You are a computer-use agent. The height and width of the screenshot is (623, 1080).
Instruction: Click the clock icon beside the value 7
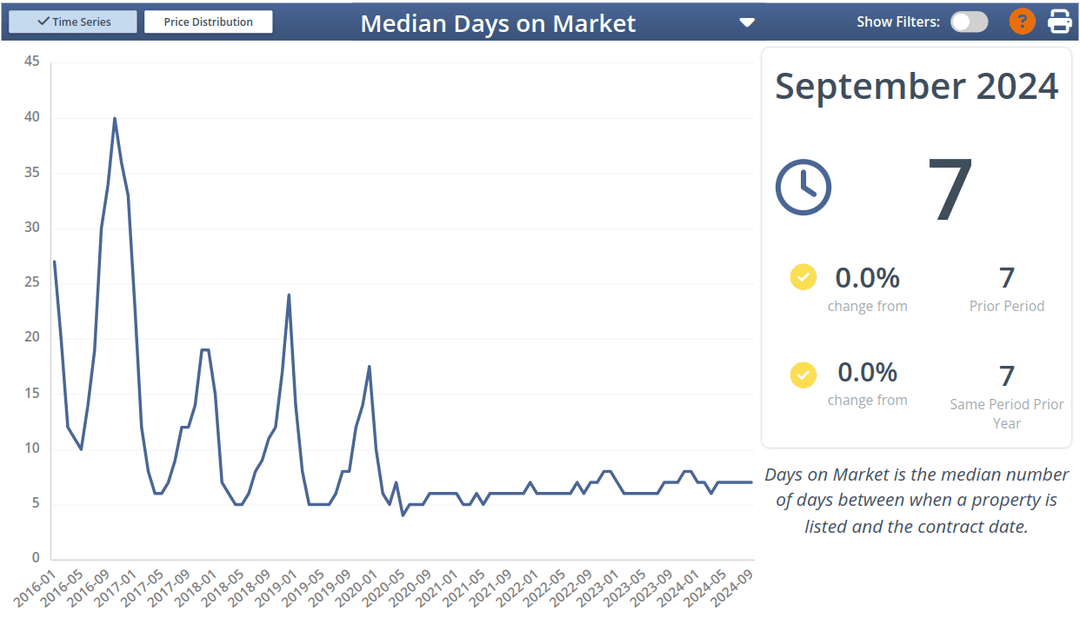coord(803,187)
